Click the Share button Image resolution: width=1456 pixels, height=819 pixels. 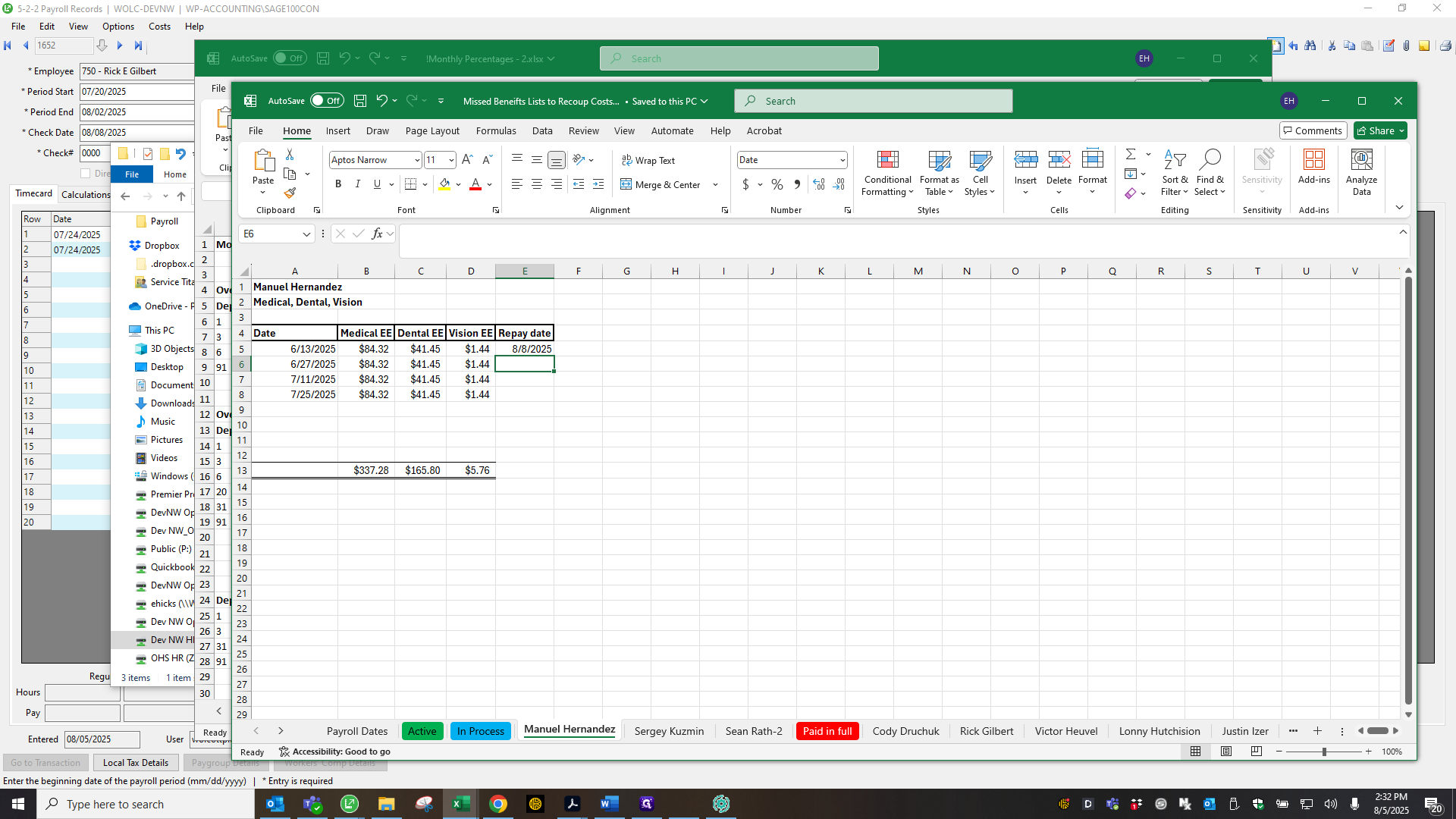point(1380,130)
